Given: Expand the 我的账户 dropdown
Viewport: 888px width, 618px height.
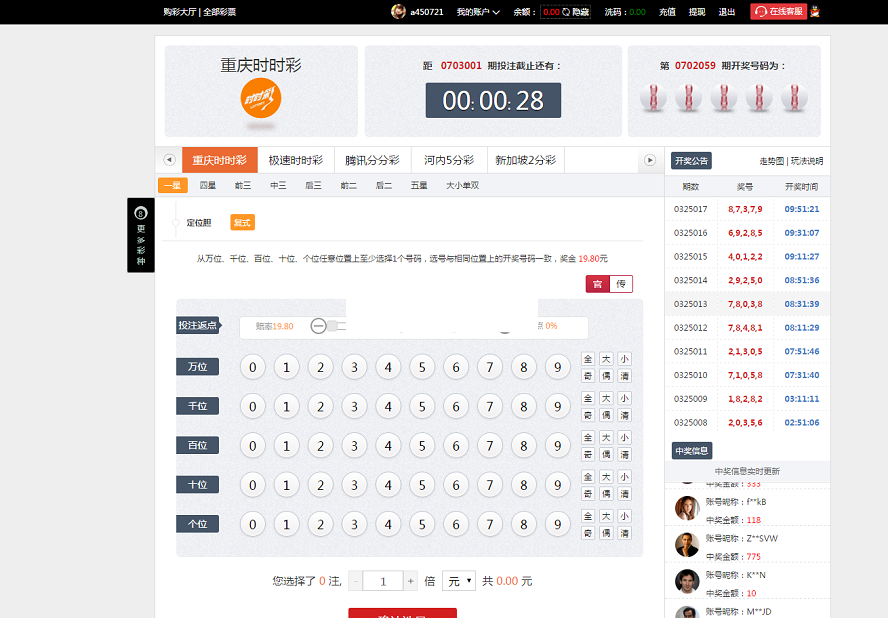Looking at the screenshot, I should click(480, 12).
